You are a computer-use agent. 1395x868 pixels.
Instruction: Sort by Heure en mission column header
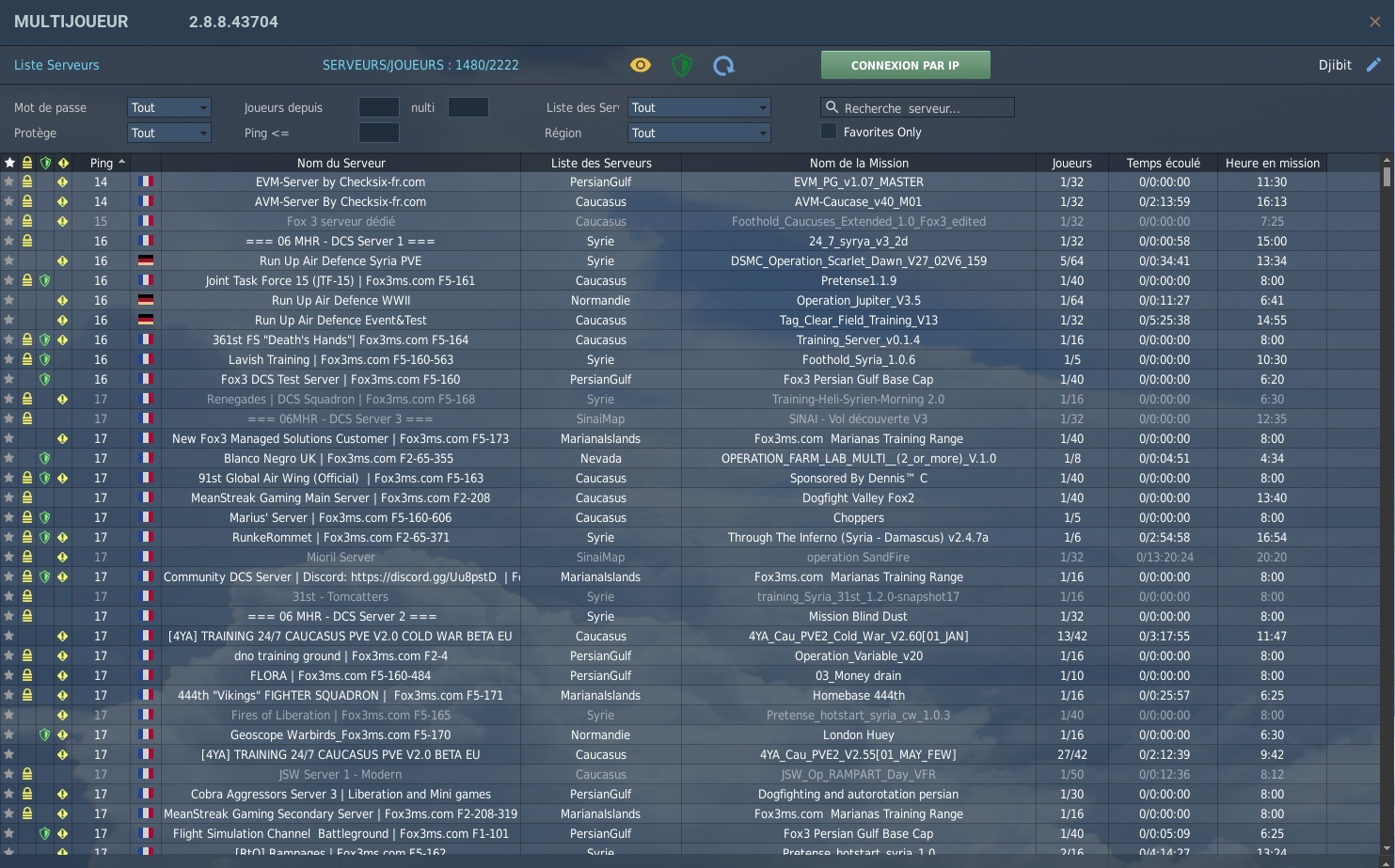coord(1273,163)
